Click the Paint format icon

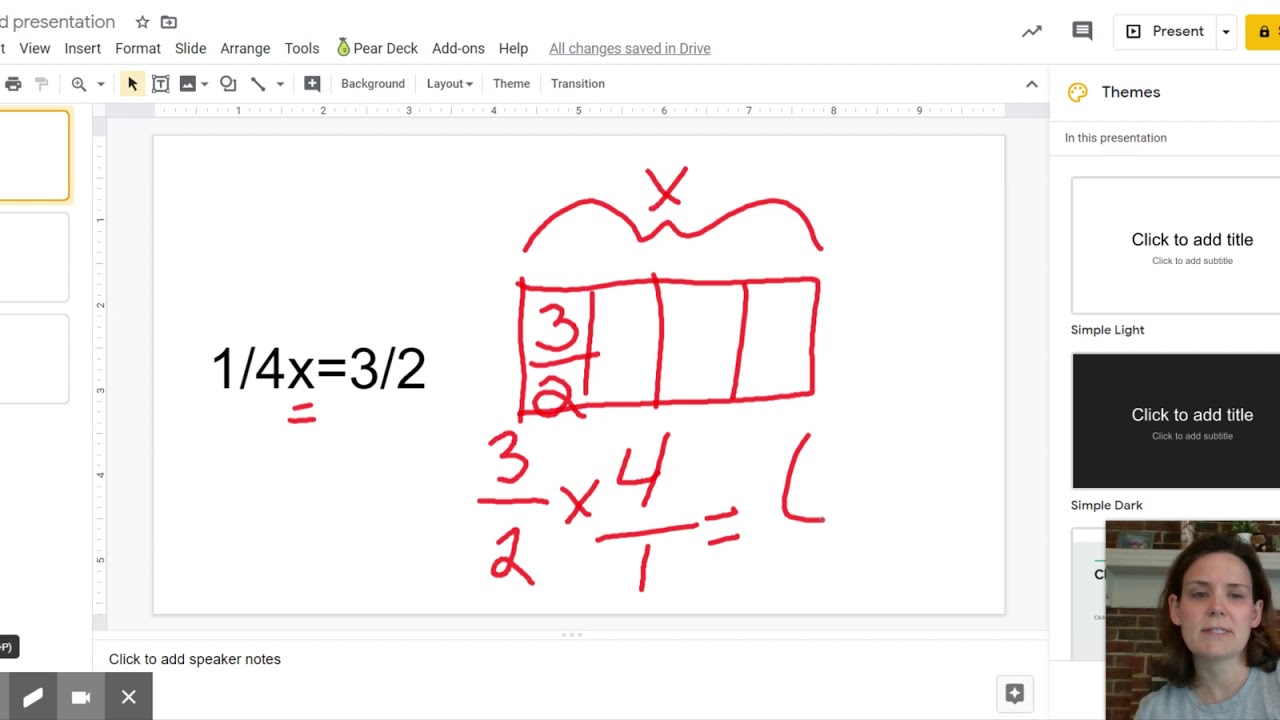click(x=42, y=84)
